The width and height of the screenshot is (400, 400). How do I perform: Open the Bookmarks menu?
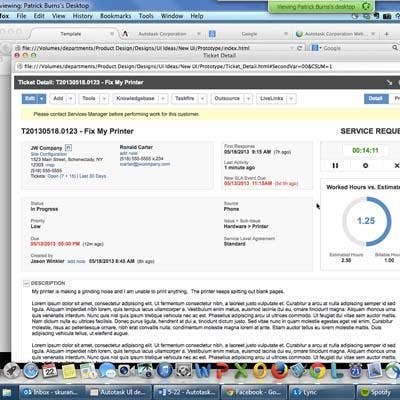(x=115, y=16)
